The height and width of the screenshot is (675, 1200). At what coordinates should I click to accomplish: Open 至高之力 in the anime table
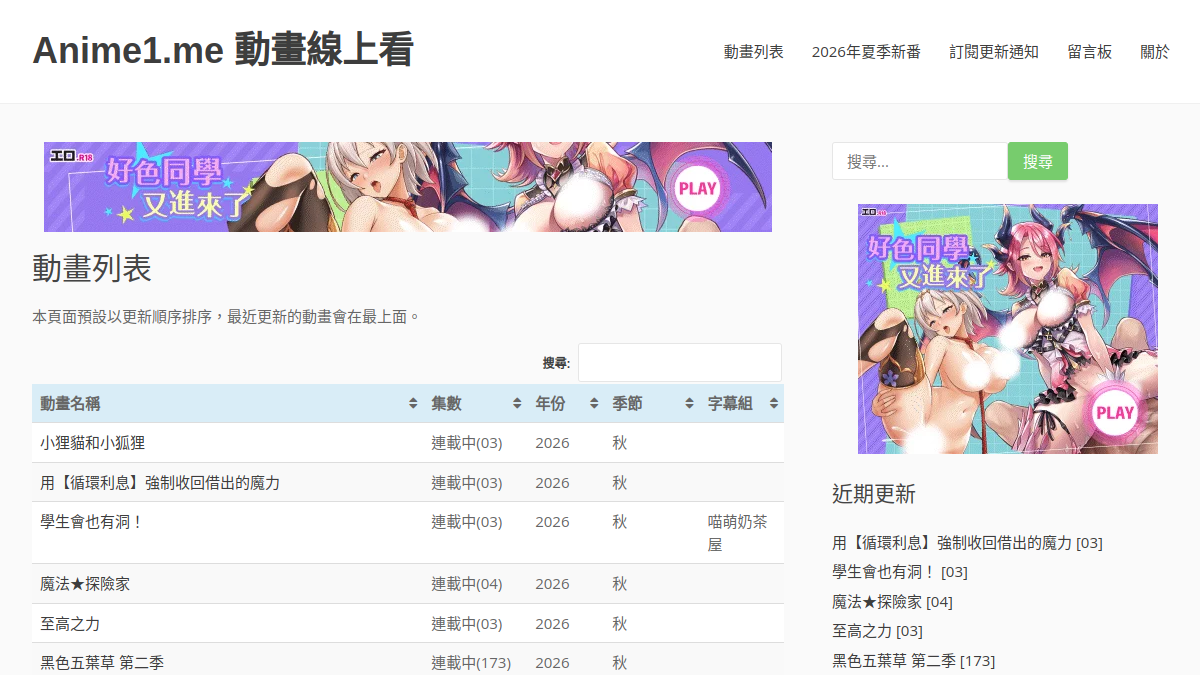click(70, 624)
